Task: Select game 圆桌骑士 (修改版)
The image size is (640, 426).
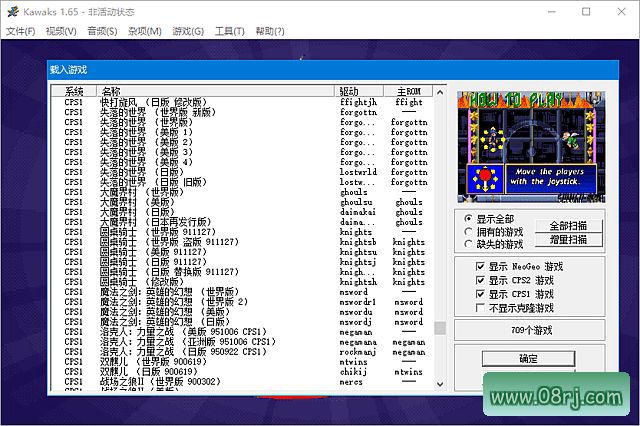Action: (x=242, y=282)
